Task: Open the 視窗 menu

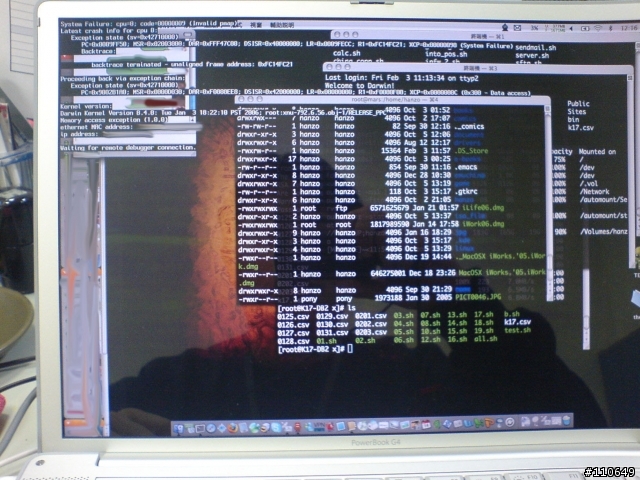Action: pos(256,25)
